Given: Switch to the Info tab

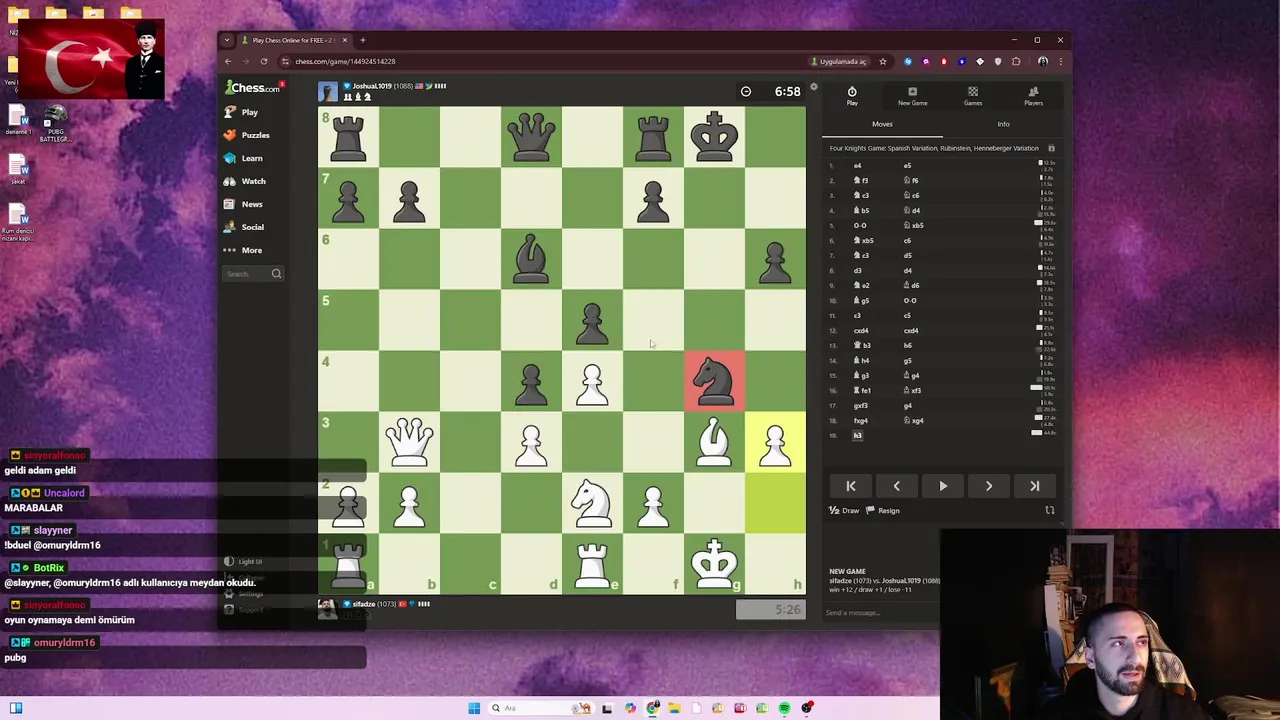Looking at the screenshot, I should pos(1003,125).
